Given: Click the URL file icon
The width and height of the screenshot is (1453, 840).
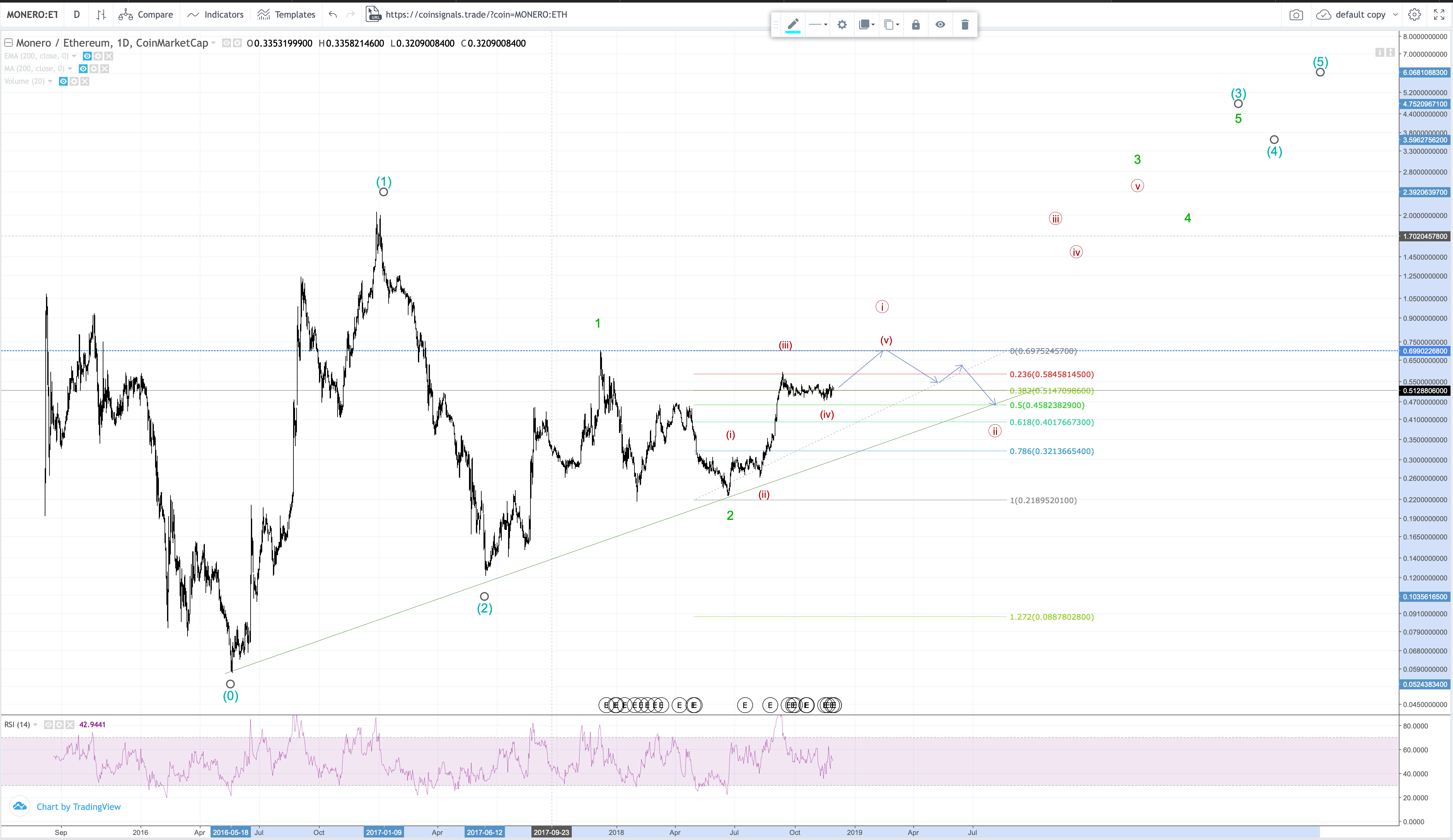Looking at the screenshot, I should click(373, 14).
